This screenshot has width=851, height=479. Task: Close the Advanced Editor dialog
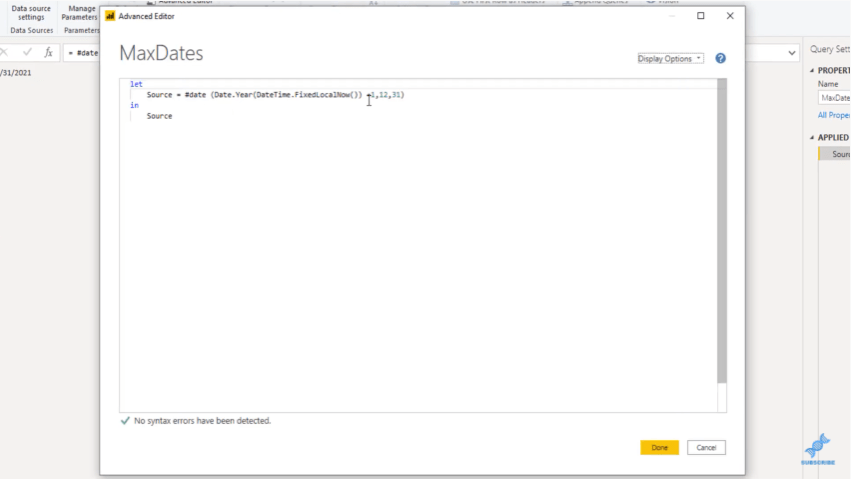coord(730,16)
